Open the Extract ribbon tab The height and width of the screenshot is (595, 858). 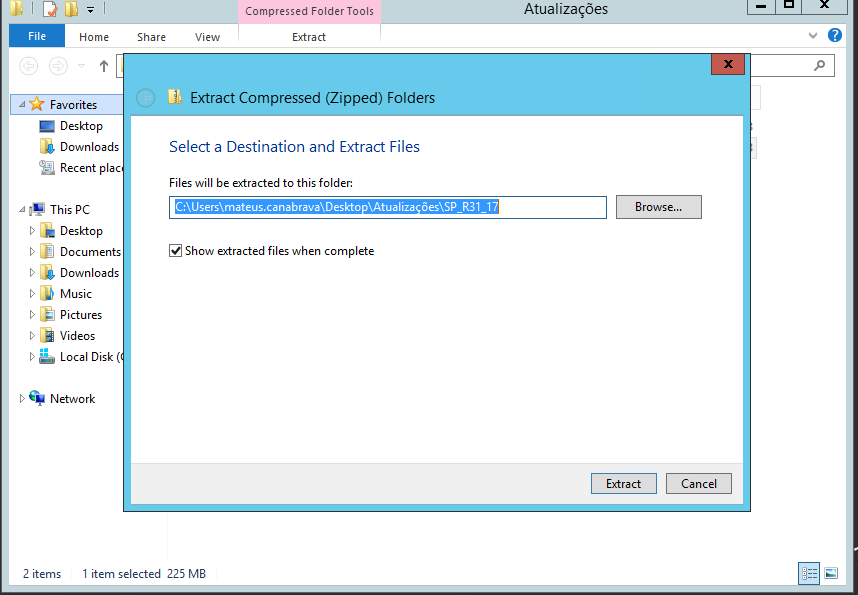point(309,37)
